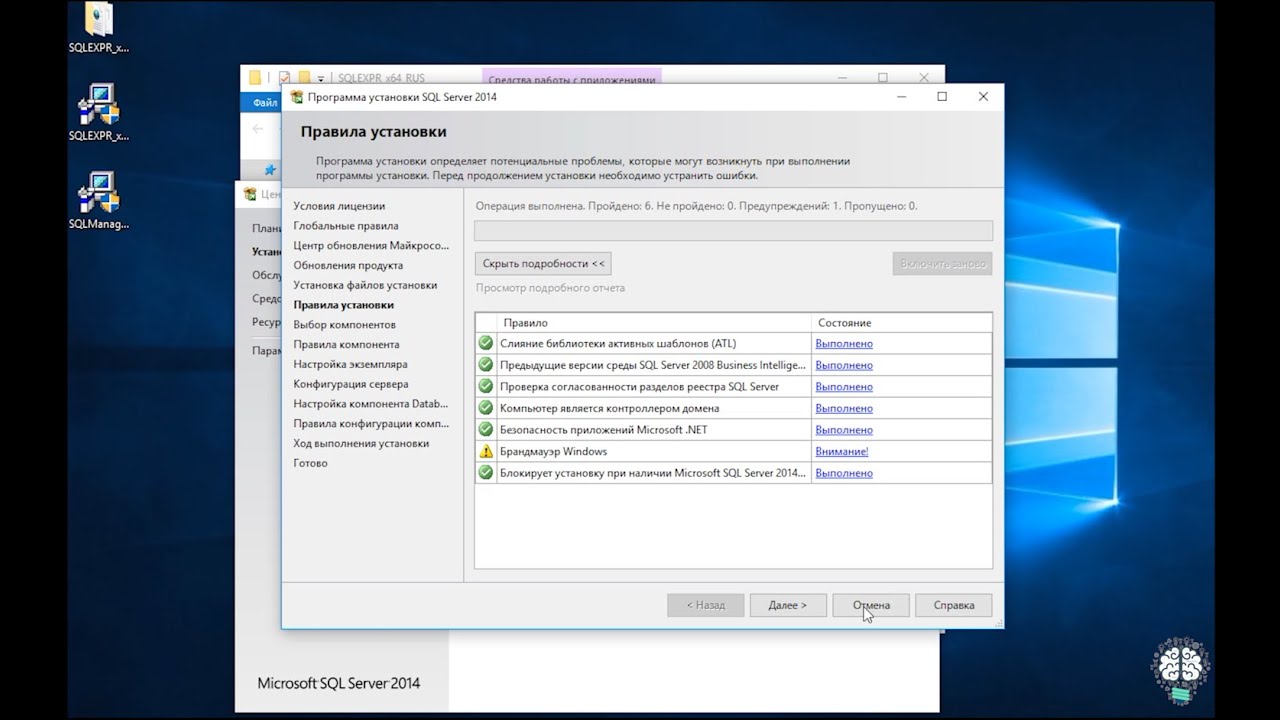Select the Готово step in sidebar
1280x720 pixels.
(x=310, y=463)
